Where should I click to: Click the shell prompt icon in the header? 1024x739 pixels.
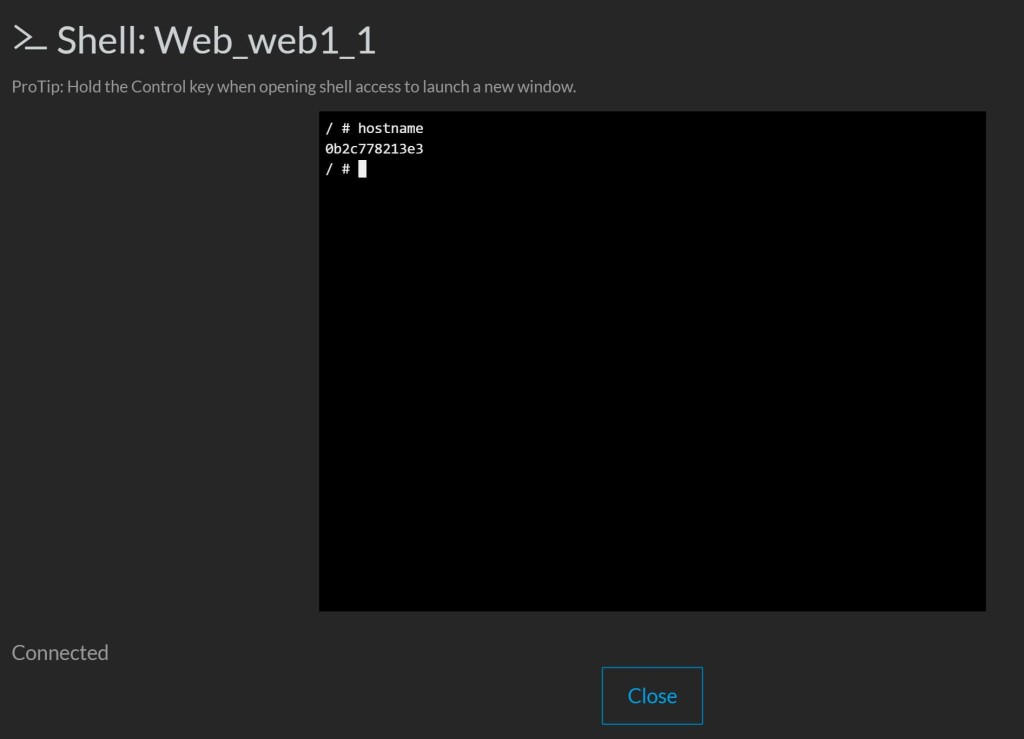point(29,39)
